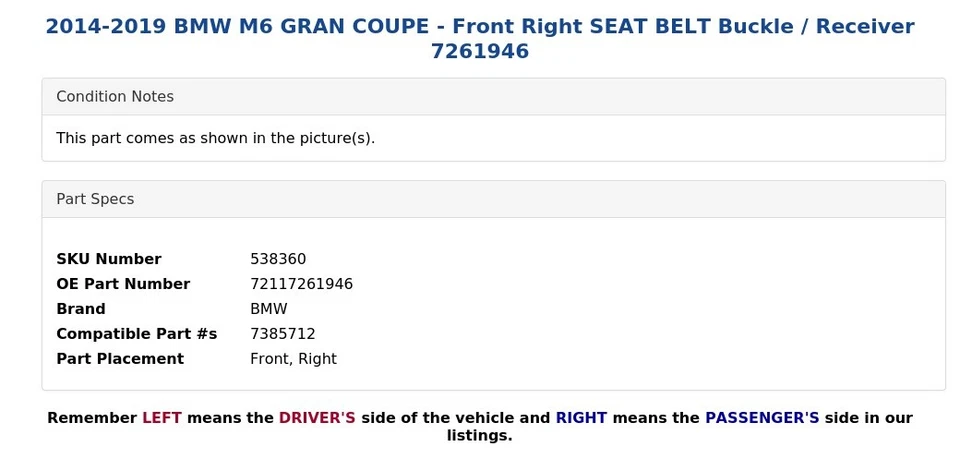Click the word 'listings.' in the reminder
Viewport: 960px width, 459px height.
click(479, 436)
